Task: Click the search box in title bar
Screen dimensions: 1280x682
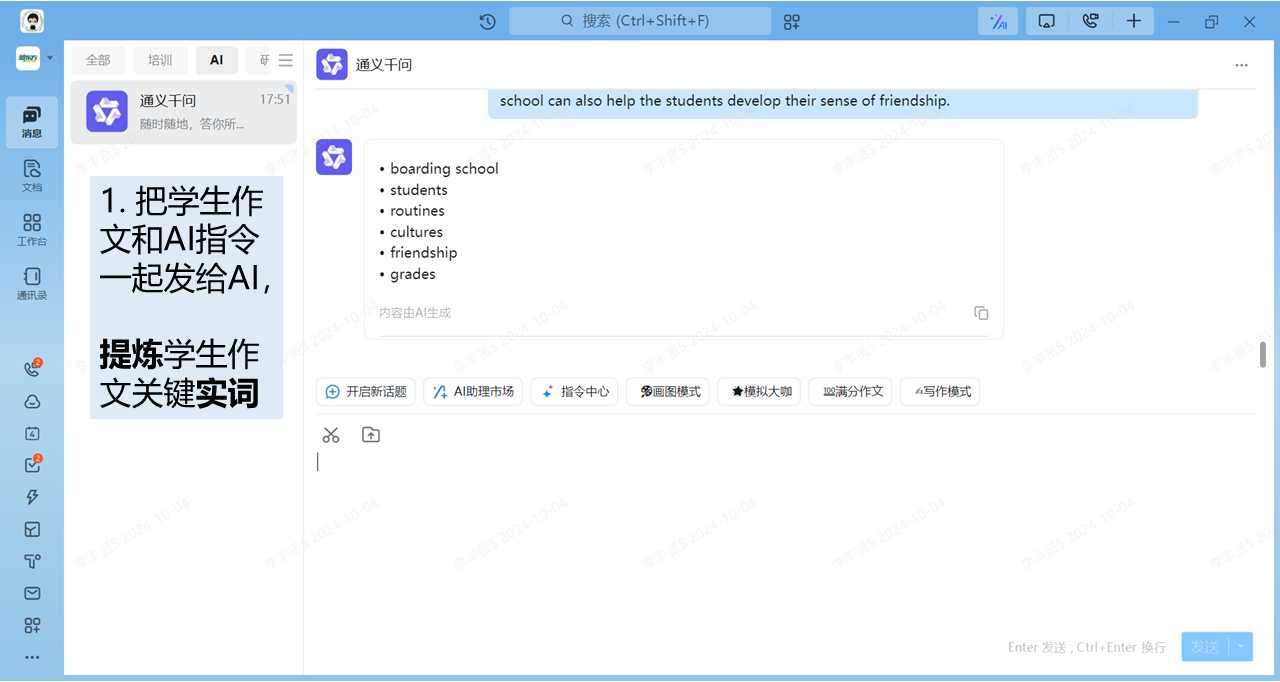Action: [640, 21]
